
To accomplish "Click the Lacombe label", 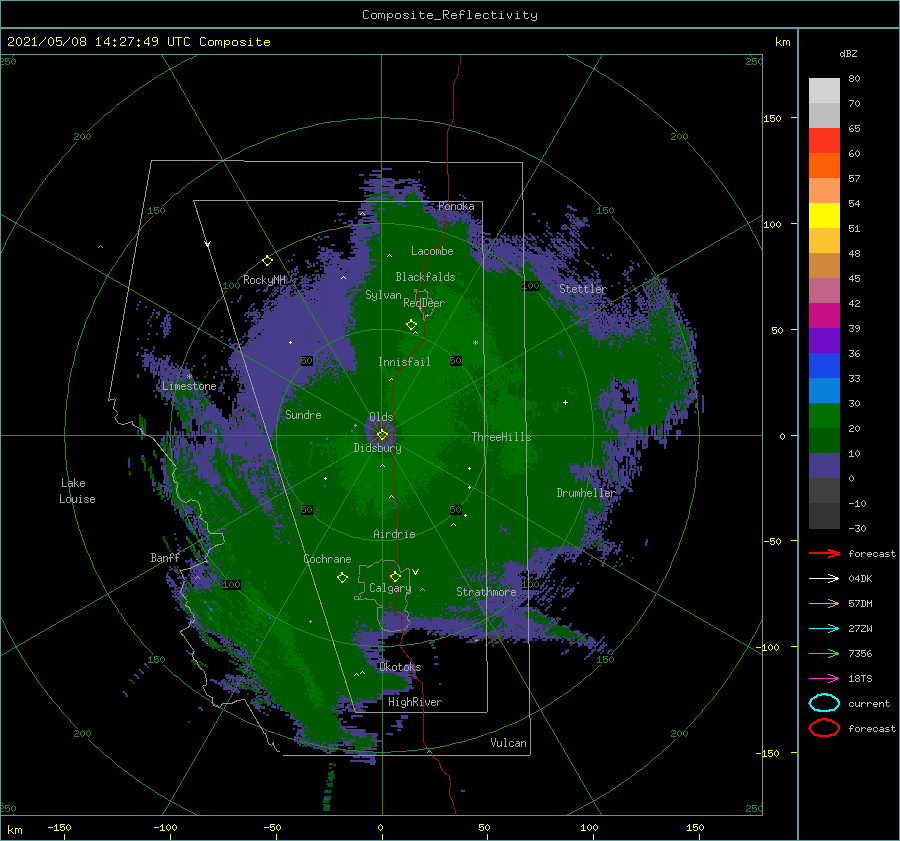I will click(x=432, y=251).
